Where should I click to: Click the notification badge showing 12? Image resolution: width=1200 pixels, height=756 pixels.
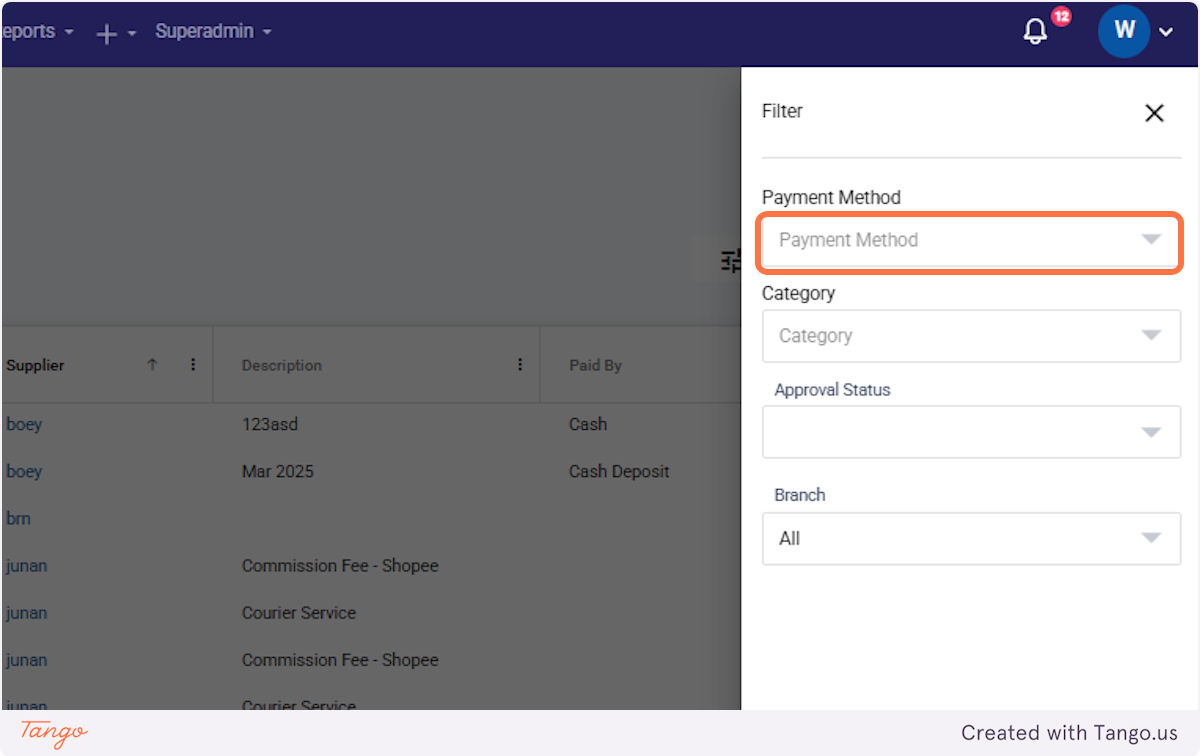point(1061,16)
